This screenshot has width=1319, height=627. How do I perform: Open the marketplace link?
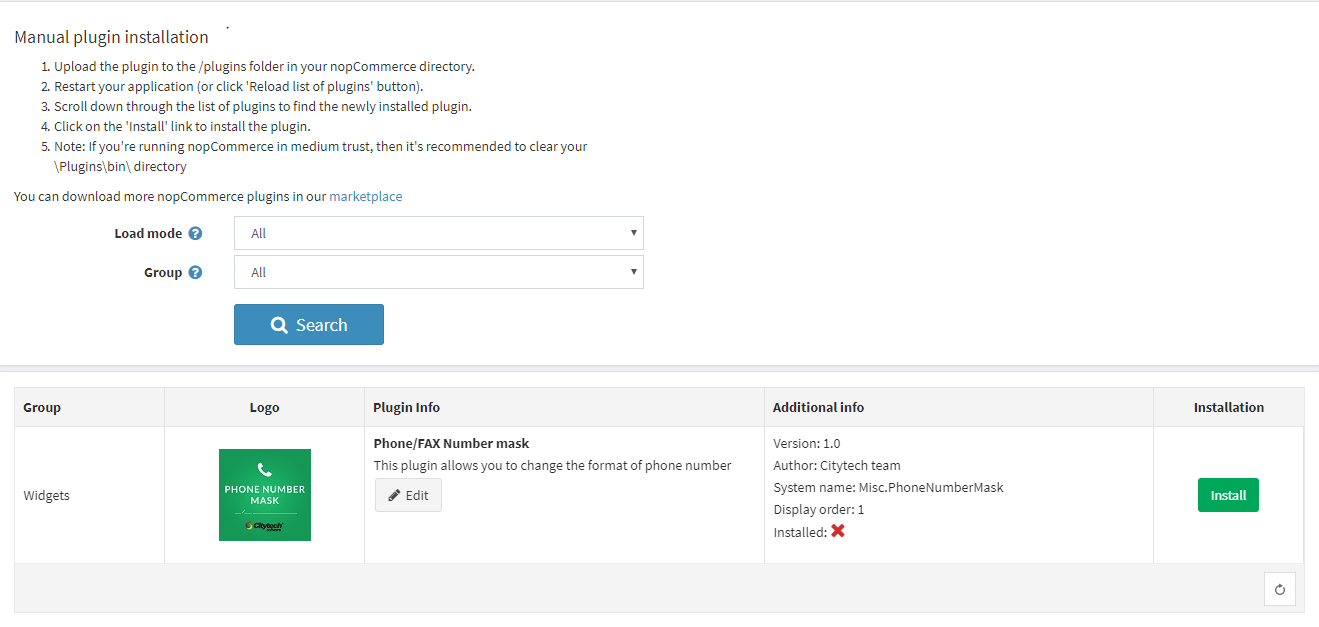coord(365,196)
